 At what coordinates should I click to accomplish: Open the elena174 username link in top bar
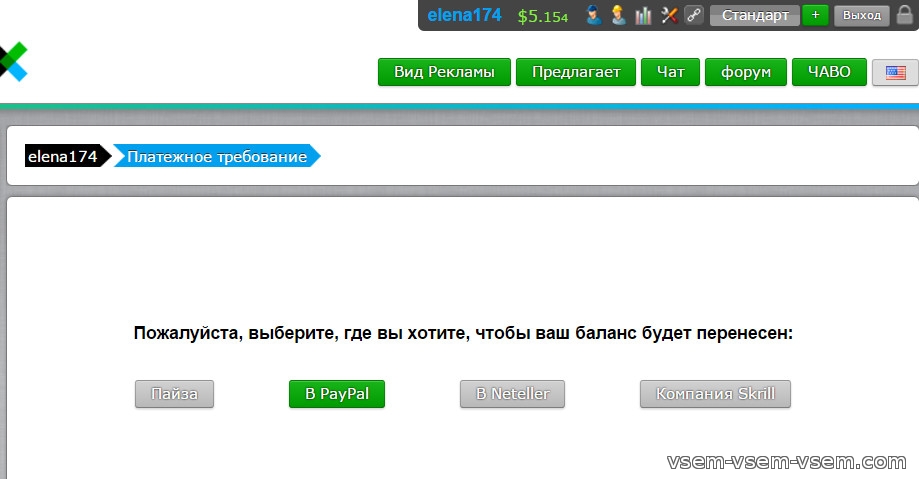click(464, 15)
